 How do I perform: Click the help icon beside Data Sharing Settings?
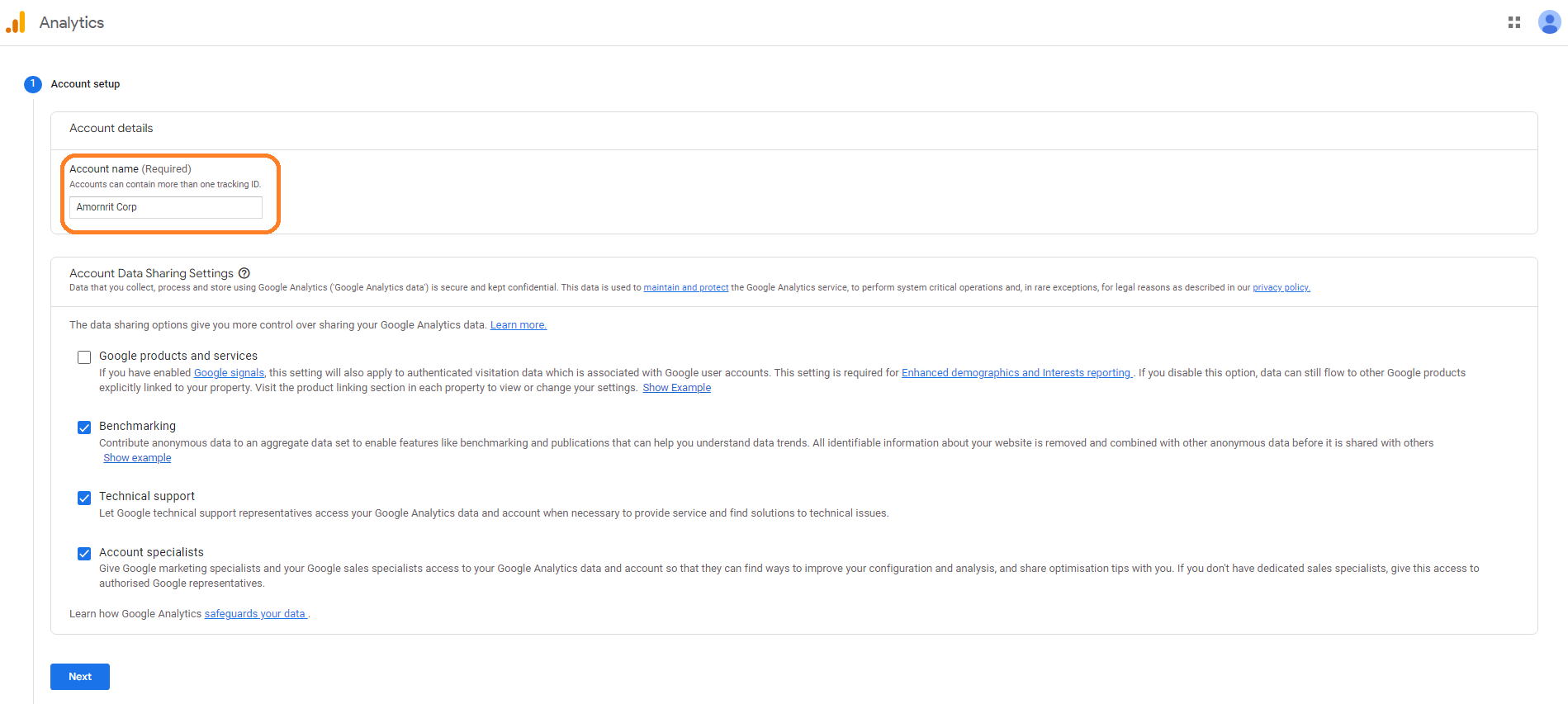point(244,273)
